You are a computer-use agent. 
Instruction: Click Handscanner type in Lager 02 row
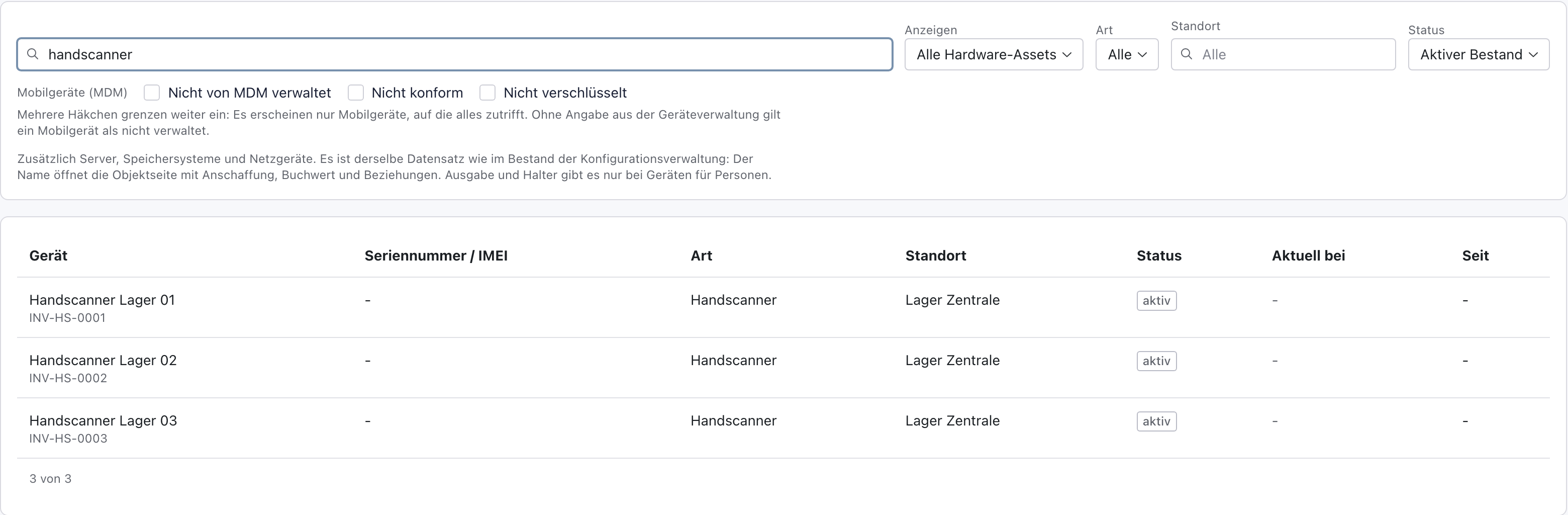click(733, 360)
